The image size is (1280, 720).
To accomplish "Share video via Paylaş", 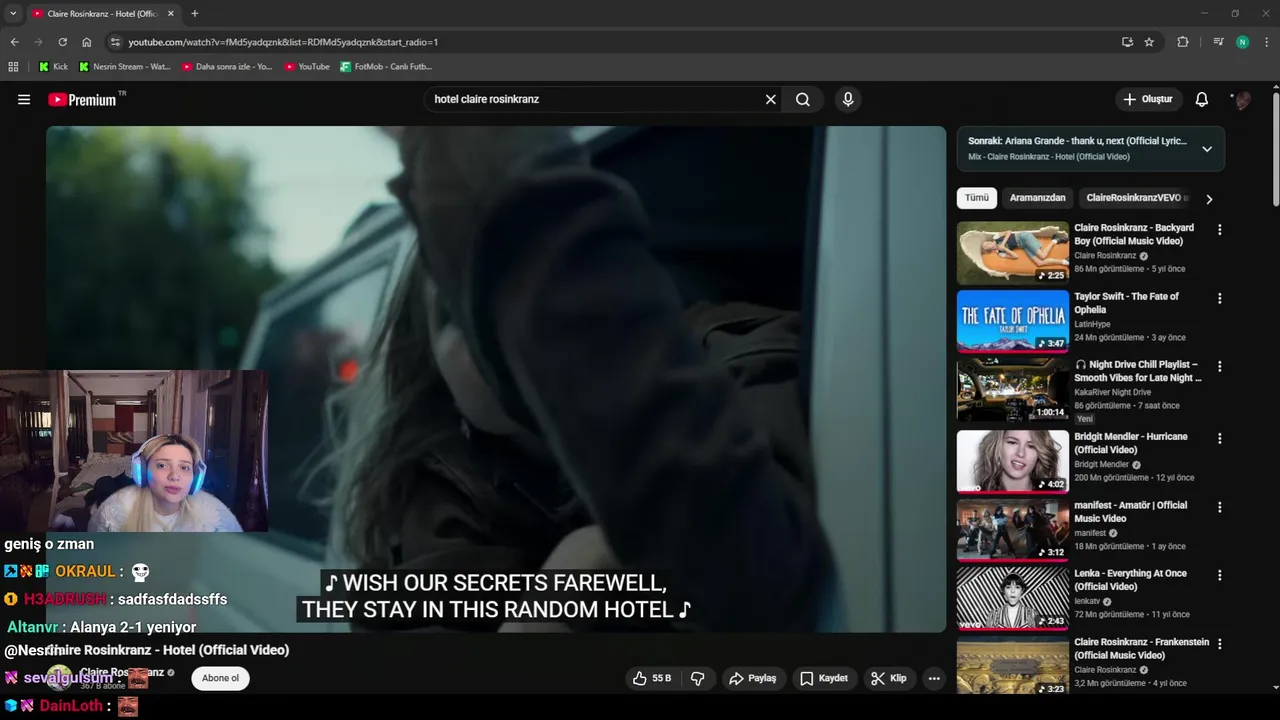I will pos(753,678).
